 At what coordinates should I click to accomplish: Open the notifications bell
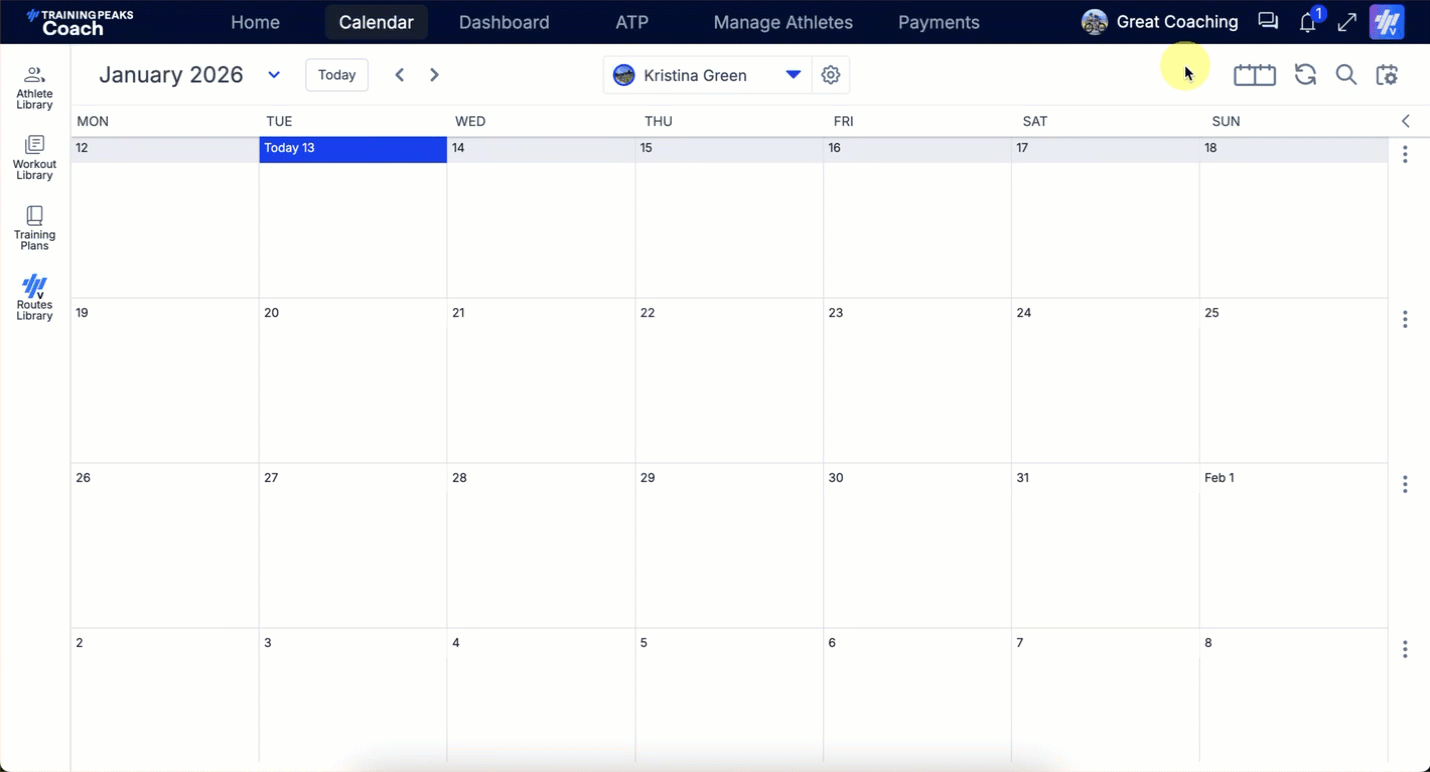[1308, 22]
